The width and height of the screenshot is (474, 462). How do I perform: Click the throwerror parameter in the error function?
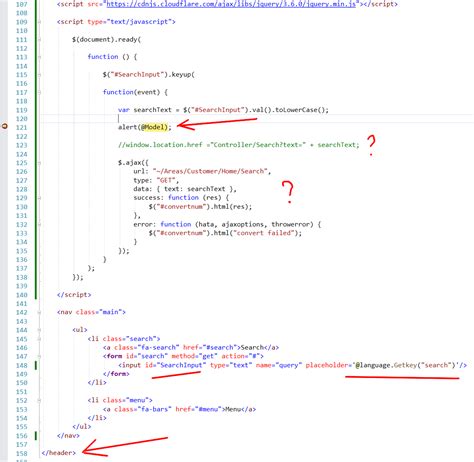pyautogui.click(x=291, y=224)
